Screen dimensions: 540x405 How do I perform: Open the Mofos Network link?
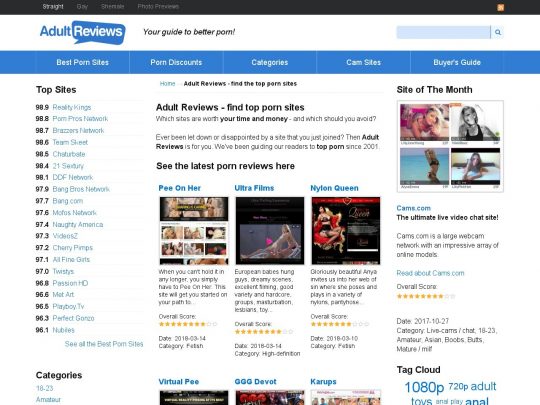click(x=75, y=213)
